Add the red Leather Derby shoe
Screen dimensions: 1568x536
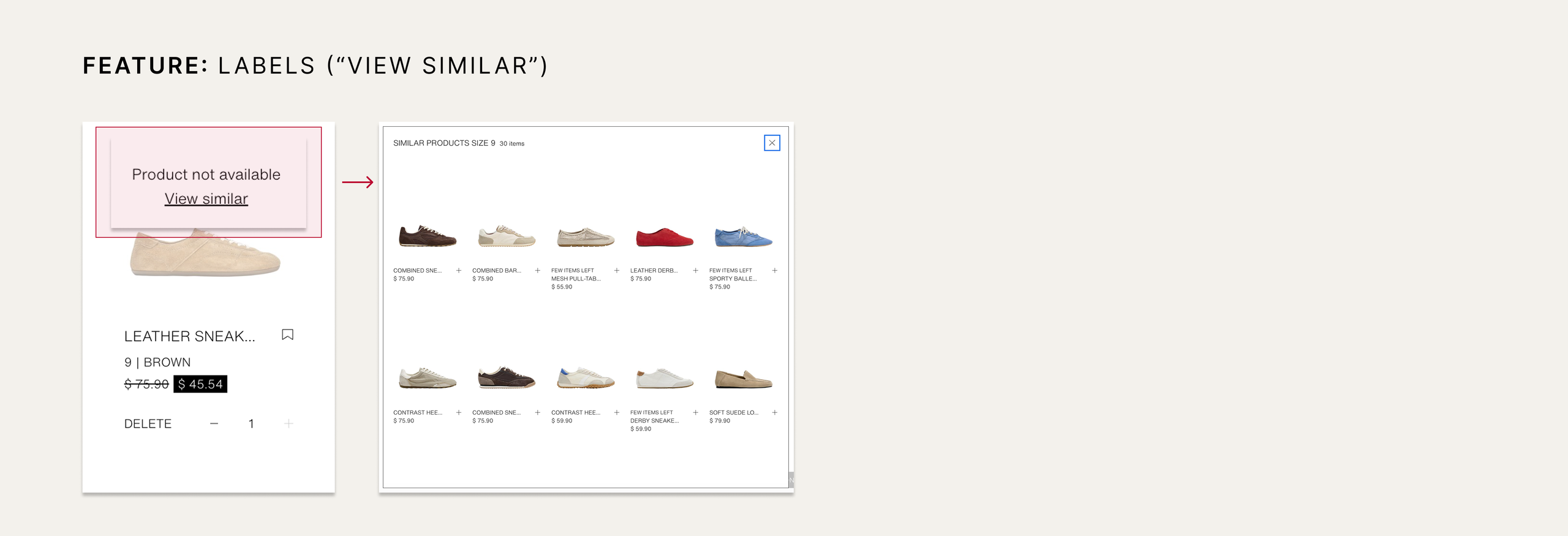pos(695,270)
